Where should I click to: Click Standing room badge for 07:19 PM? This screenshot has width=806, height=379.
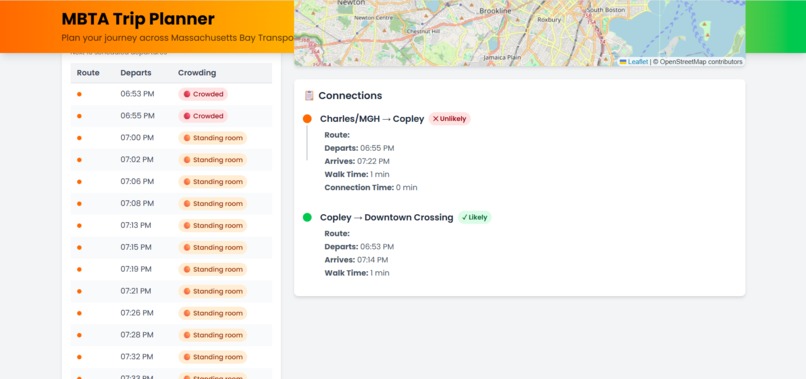click(x=212, y=269)
